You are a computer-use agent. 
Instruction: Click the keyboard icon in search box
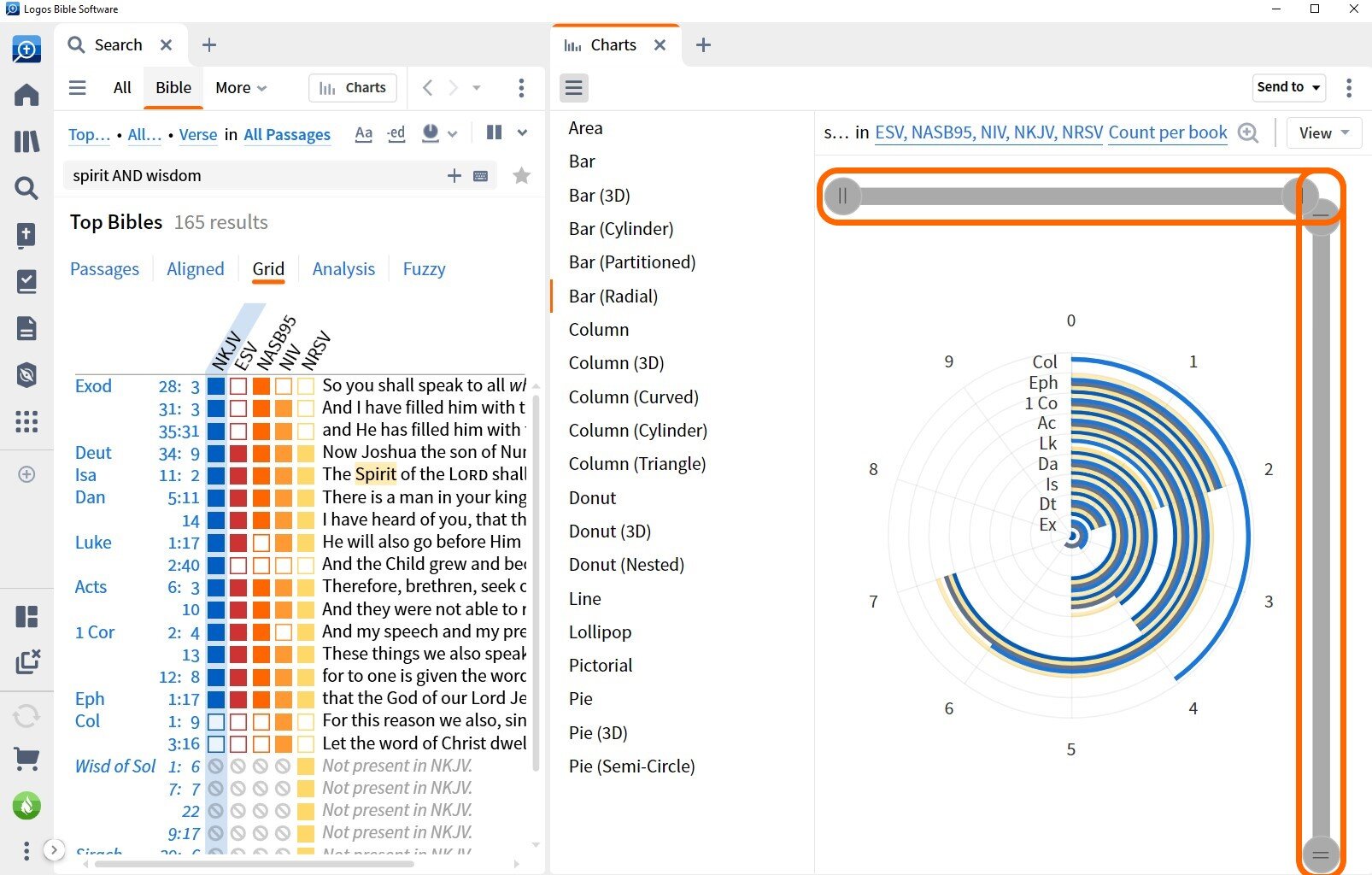[x=481, y=176]
